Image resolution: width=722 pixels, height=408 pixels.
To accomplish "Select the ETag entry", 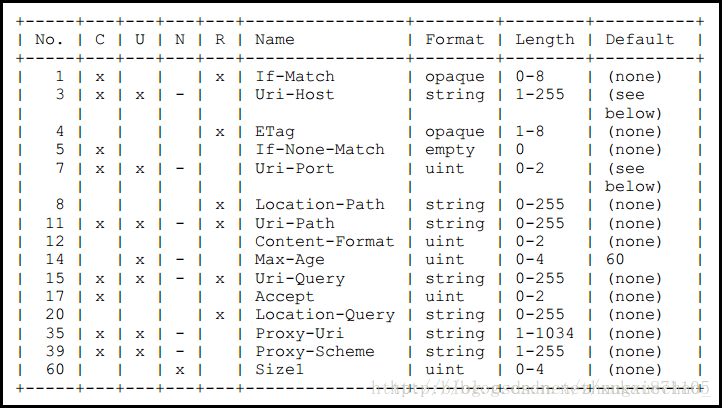I will click(x=274, y=132).
